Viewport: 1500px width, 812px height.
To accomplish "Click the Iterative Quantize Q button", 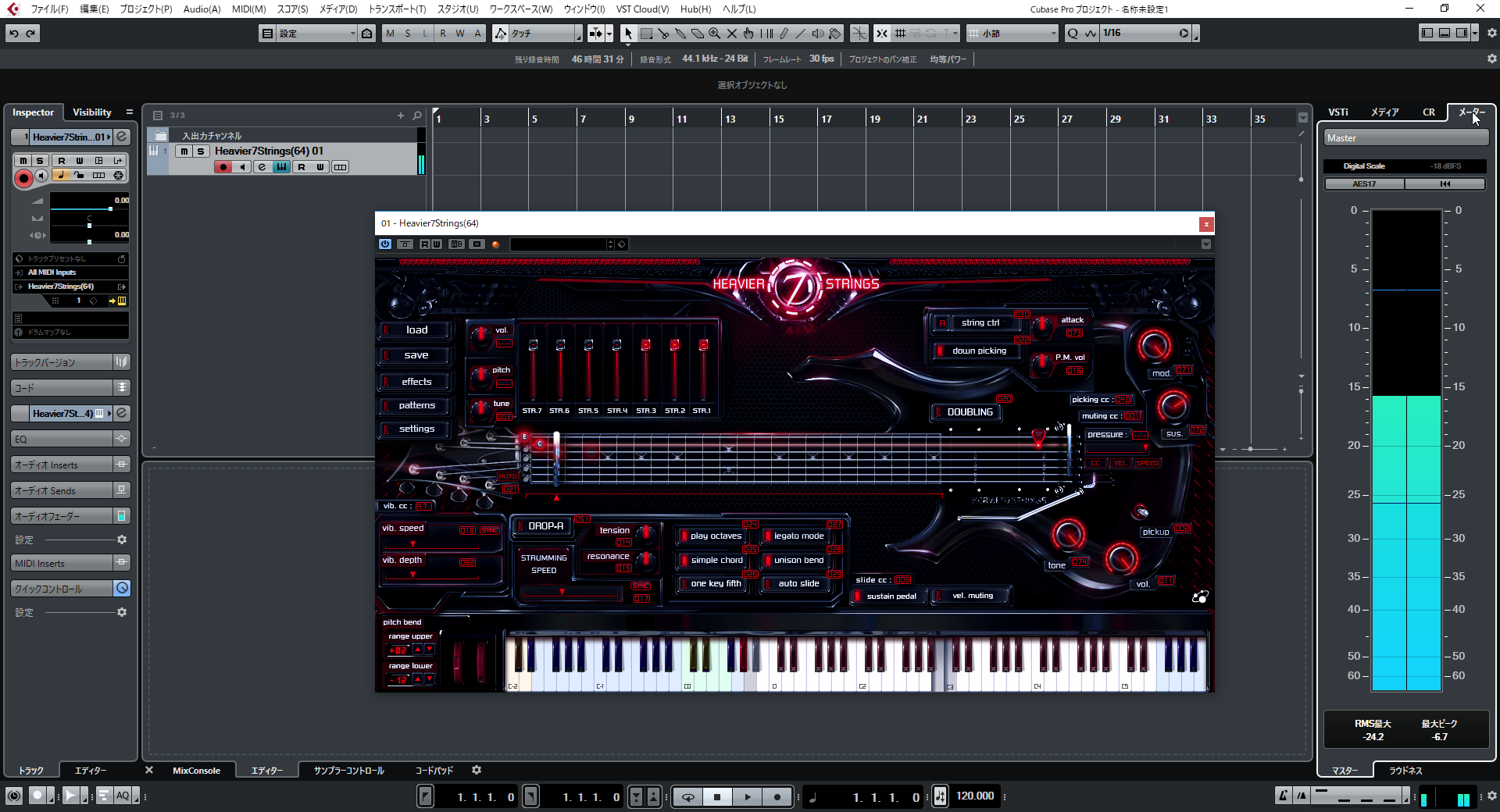I will tap(1073, 33).
